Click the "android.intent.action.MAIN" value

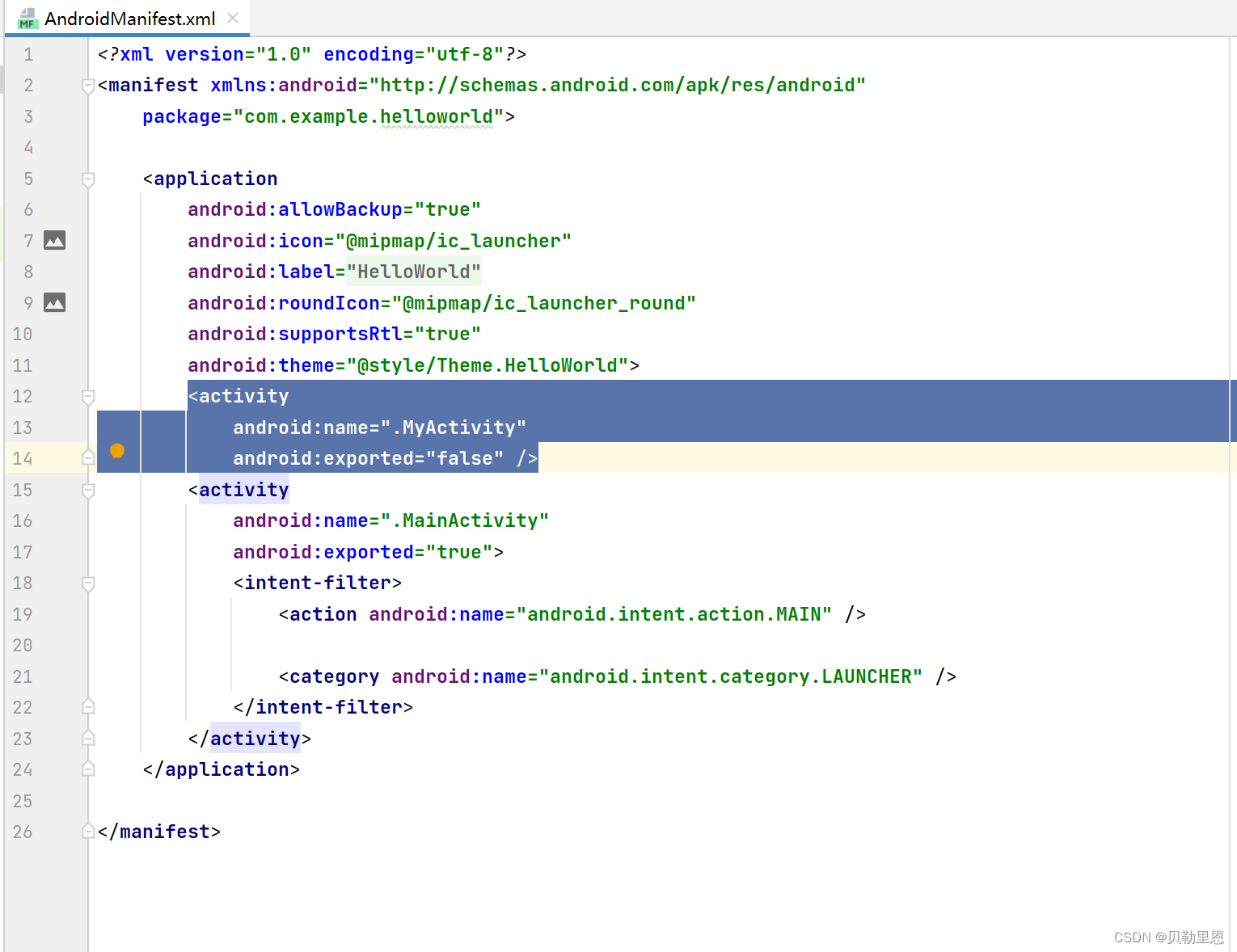[x=674, y=614]
